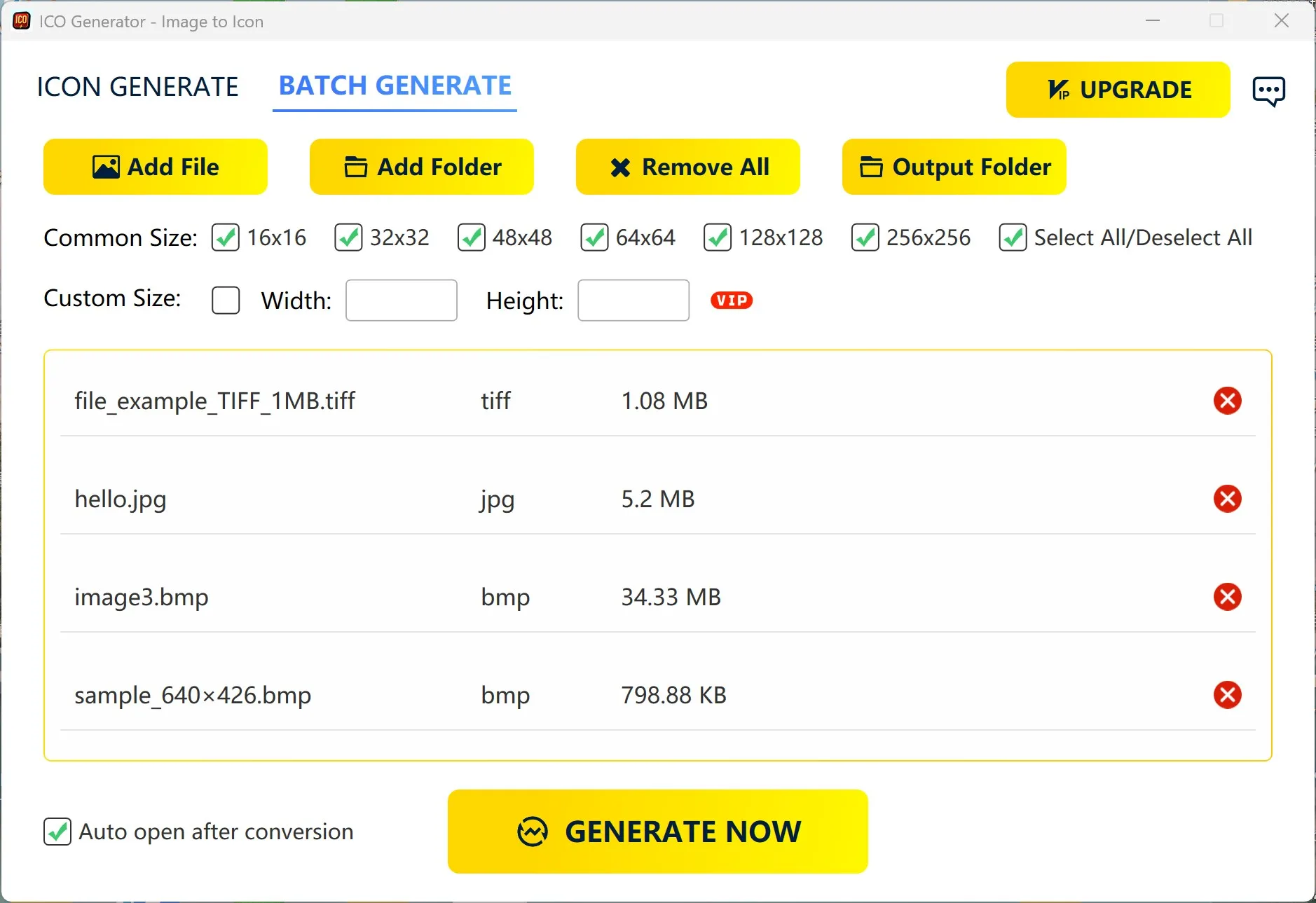Screen dimensions: 1316x903
Task: Choose an Output Folder
Action: (x=954, y=167)
